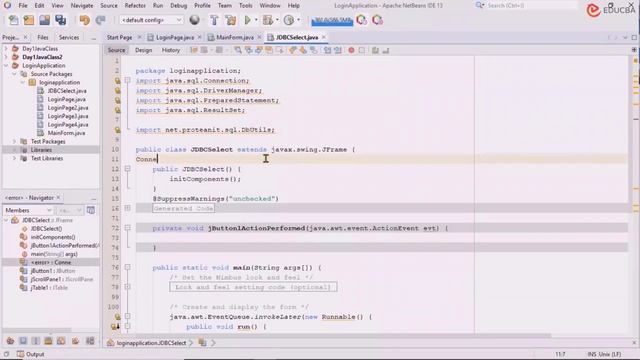Open the Run Project dropdown arrow
The height and width of the screenshot is (360, 640).
coord(256,20)
